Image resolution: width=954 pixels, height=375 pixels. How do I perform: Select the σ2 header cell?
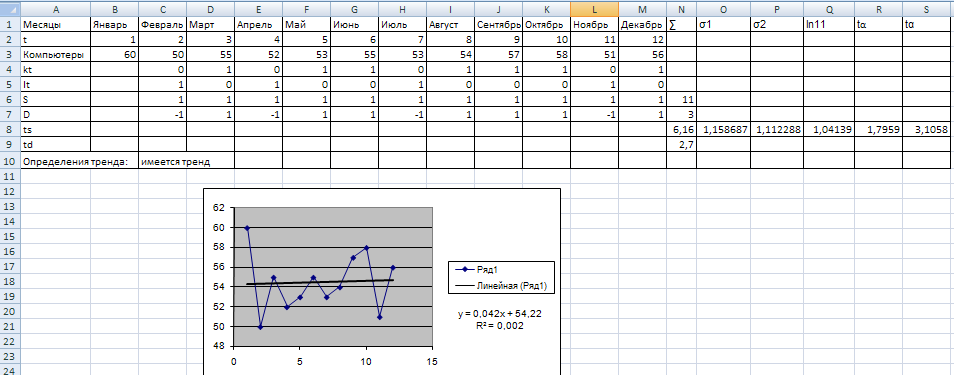point(777,24)
